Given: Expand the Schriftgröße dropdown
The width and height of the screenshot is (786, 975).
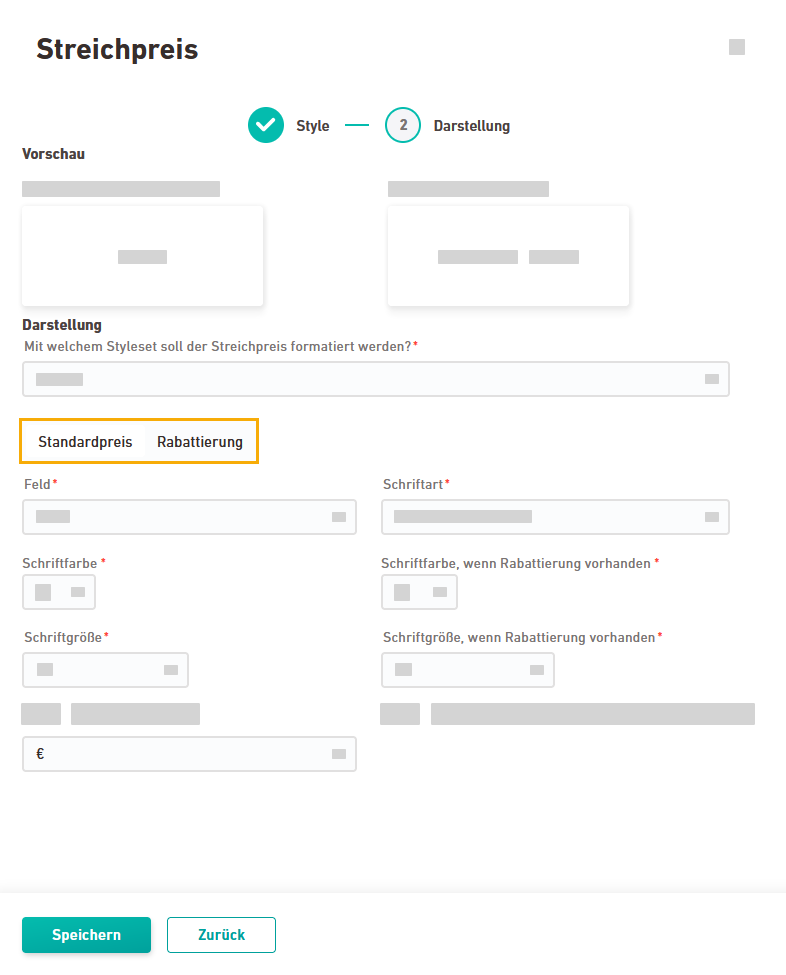Looking at the screenshot, I should click(x=171, y=669).
